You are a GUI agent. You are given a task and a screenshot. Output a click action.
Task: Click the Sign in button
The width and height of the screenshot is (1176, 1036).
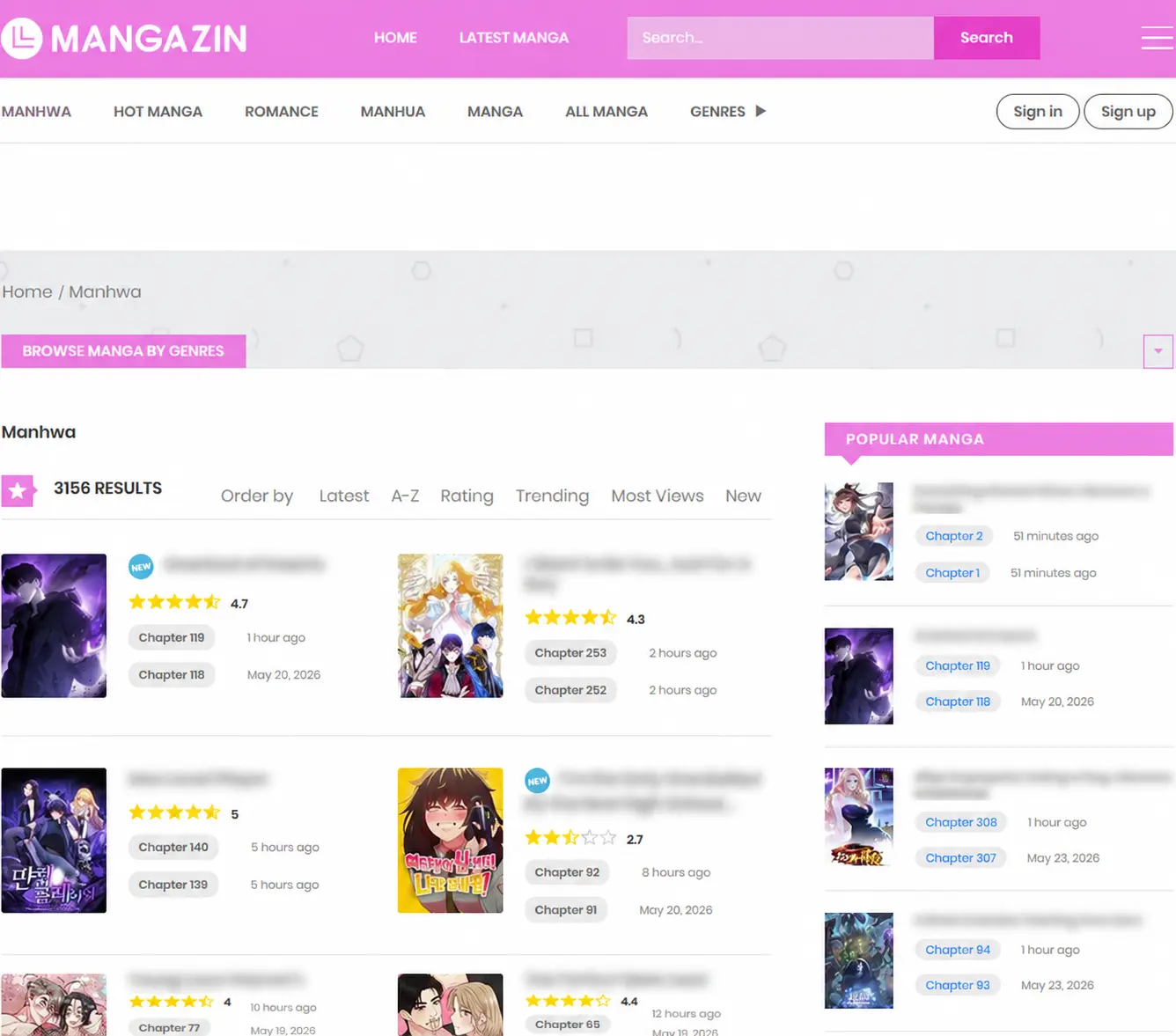click(1038, 112)
